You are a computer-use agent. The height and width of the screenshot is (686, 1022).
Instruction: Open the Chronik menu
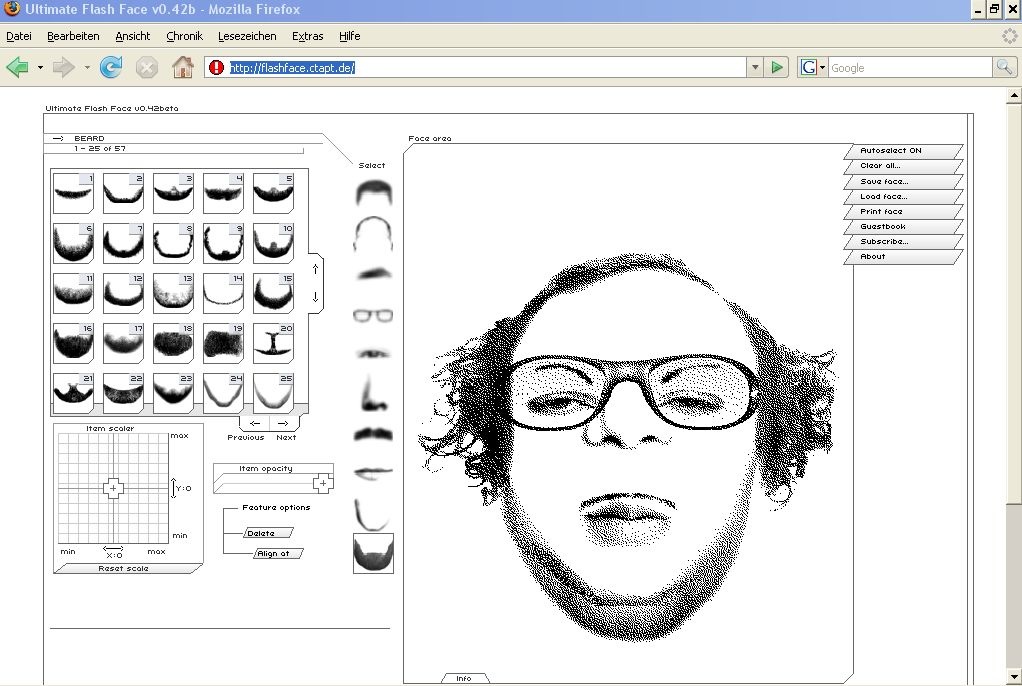coord(184,36)
